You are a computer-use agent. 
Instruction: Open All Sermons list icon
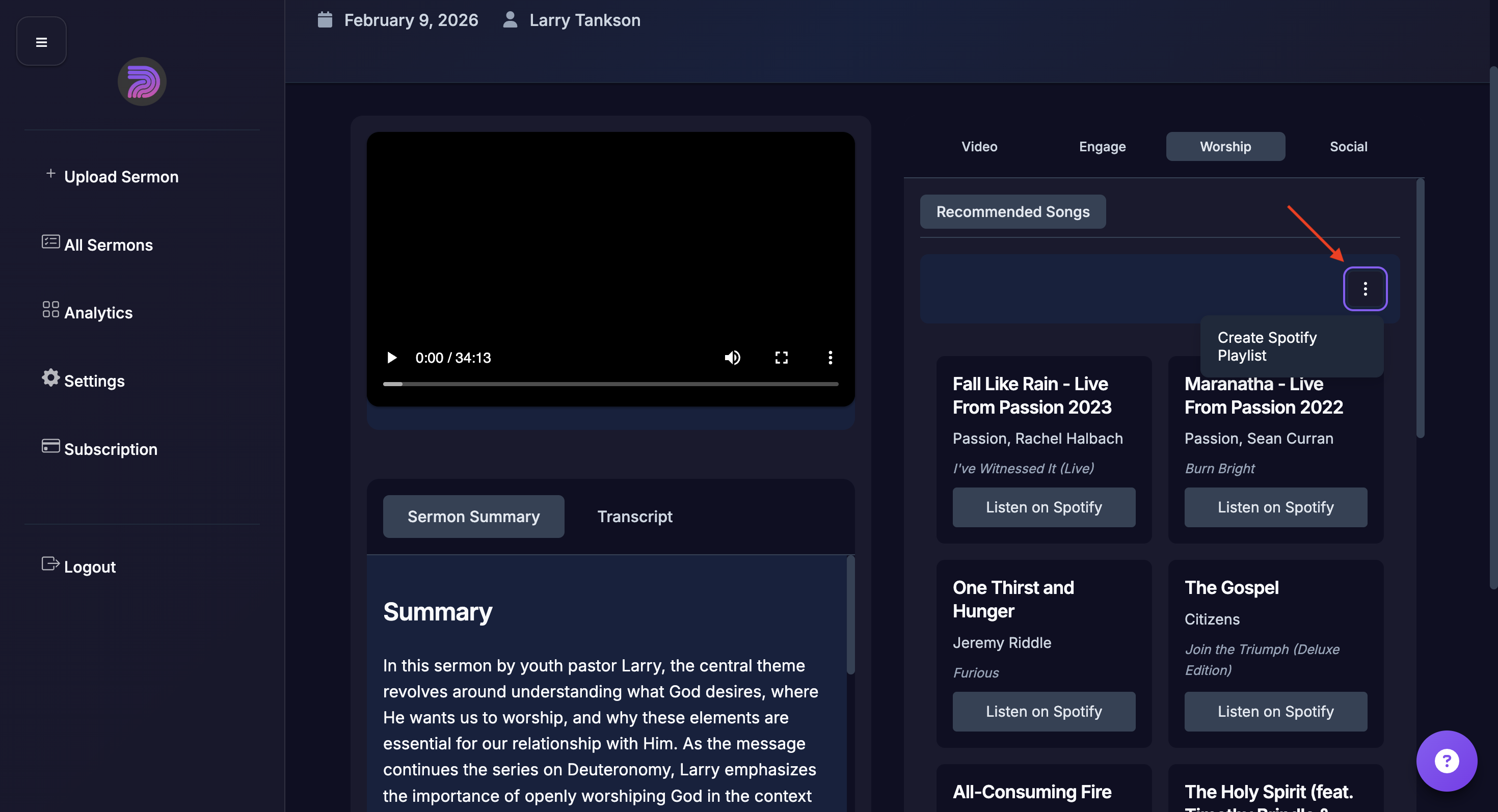tap(50, 242)
